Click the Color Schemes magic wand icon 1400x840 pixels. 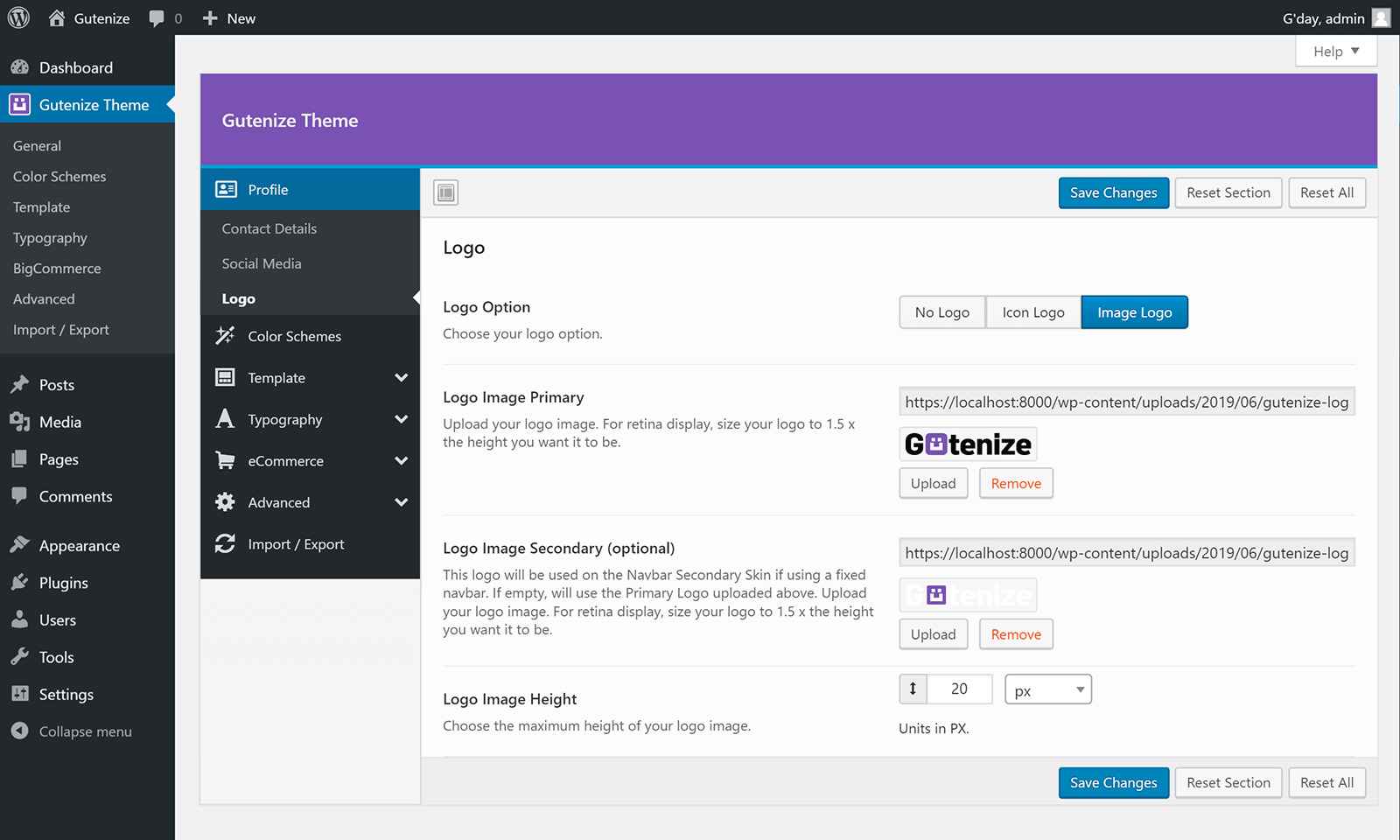pyautogui.click(x=225, y=336)
